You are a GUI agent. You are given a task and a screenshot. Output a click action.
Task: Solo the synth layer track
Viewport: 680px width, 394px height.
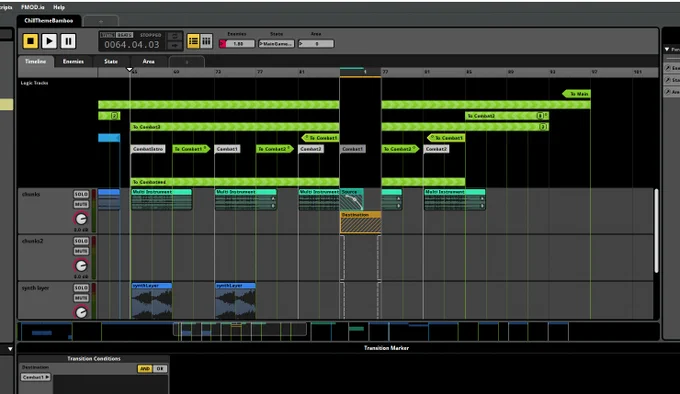[x=81, y=288]
